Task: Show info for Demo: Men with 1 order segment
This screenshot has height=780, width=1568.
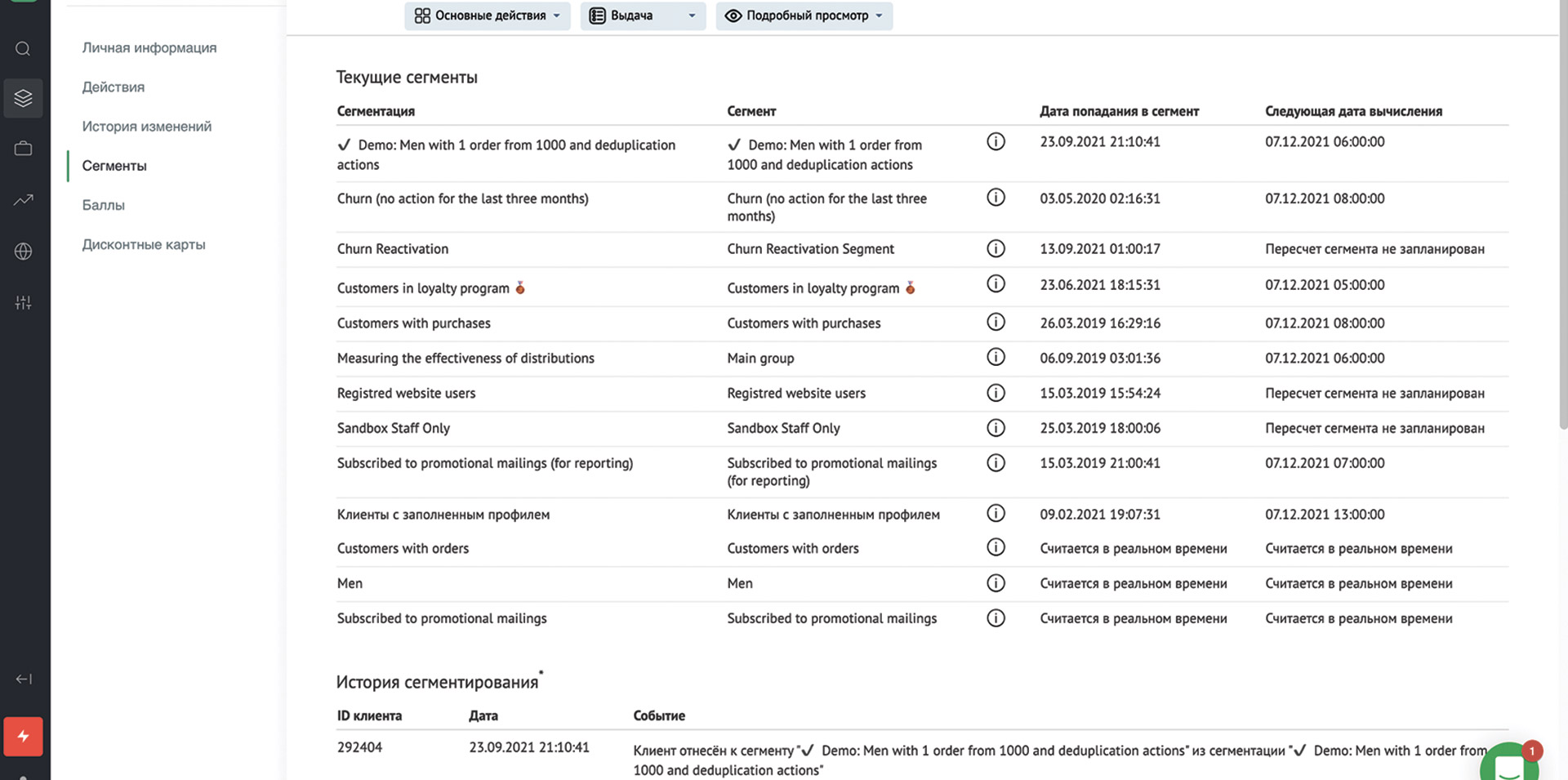Action: coord(996,142)
